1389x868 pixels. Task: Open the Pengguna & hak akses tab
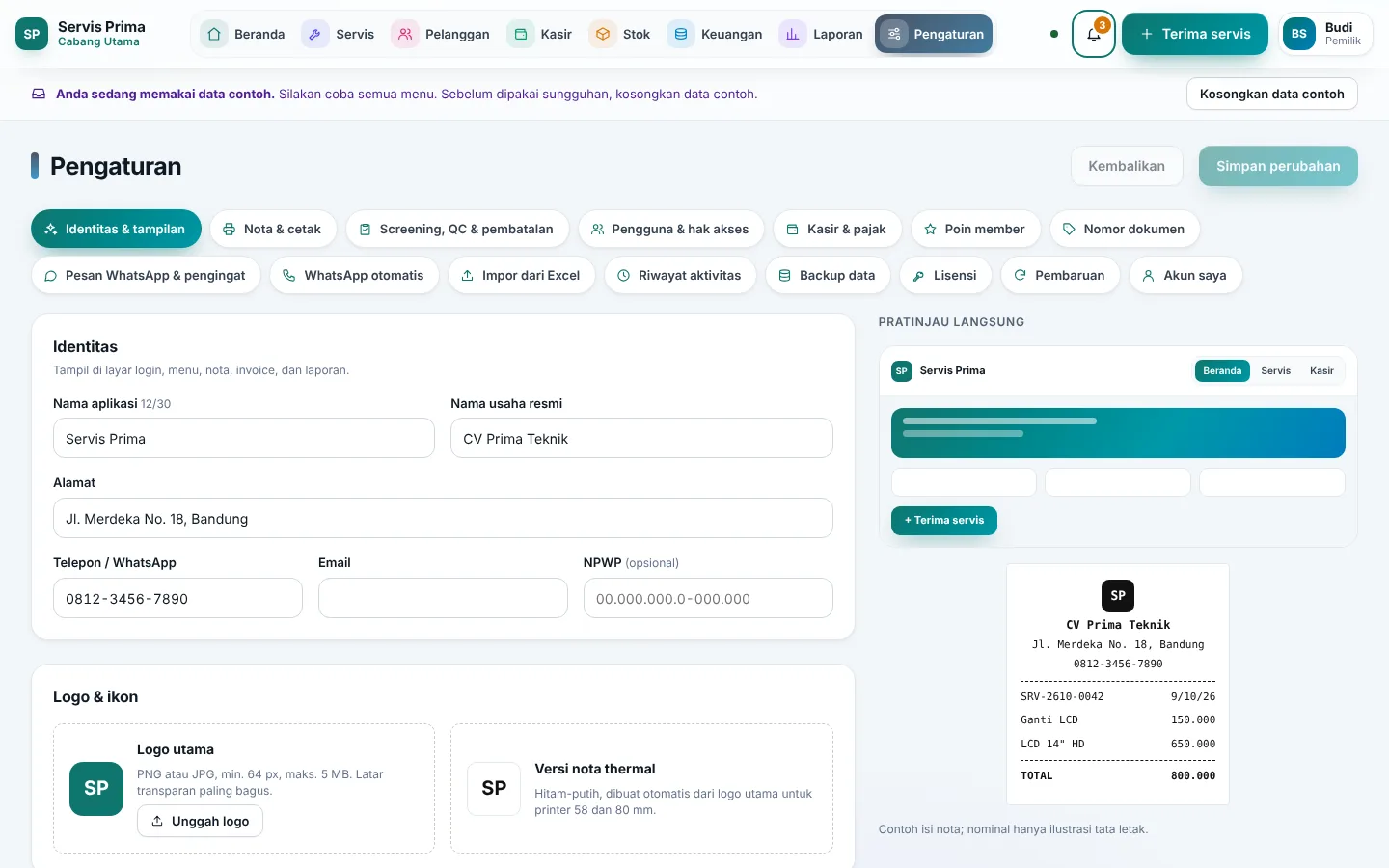point(670,229)
